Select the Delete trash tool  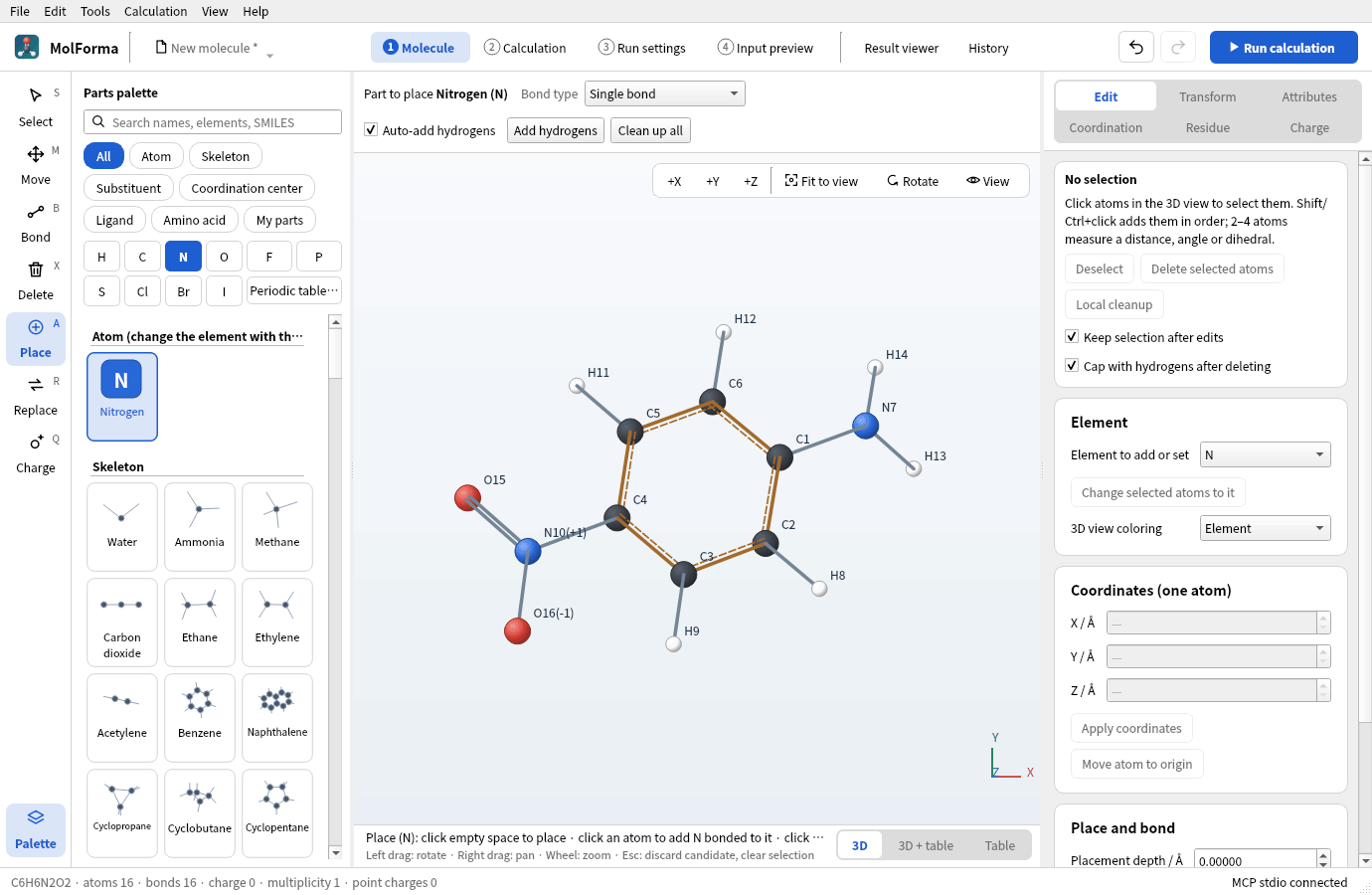tap(36, 280)
